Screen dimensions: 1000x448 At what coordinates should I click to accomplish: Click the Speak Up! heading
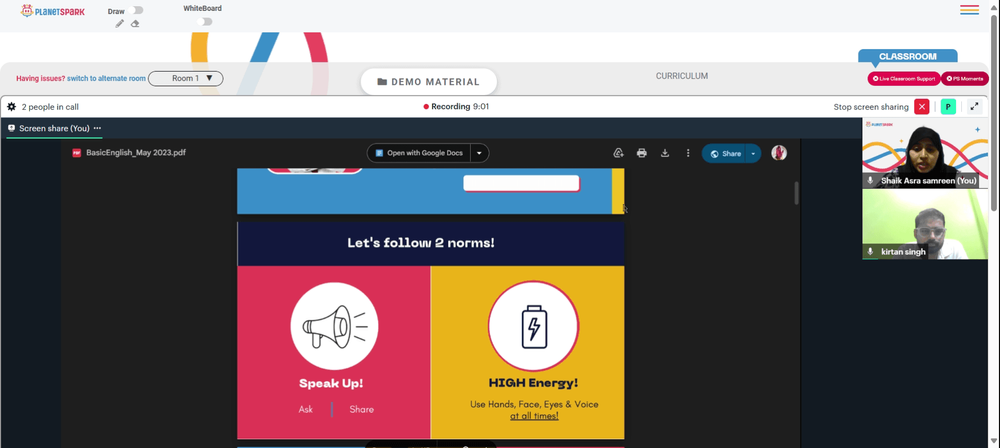[x=331, y=384]
